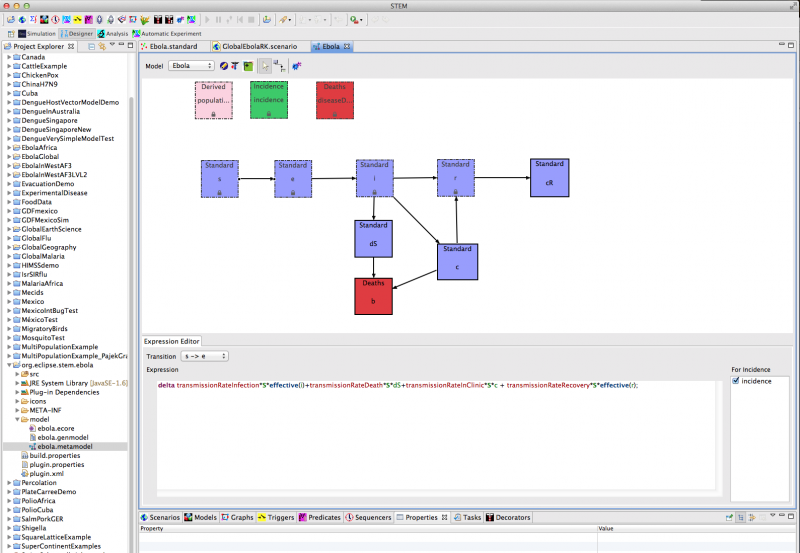Expand the src folder
Screen dimensions: 800x553
[17, 374]
